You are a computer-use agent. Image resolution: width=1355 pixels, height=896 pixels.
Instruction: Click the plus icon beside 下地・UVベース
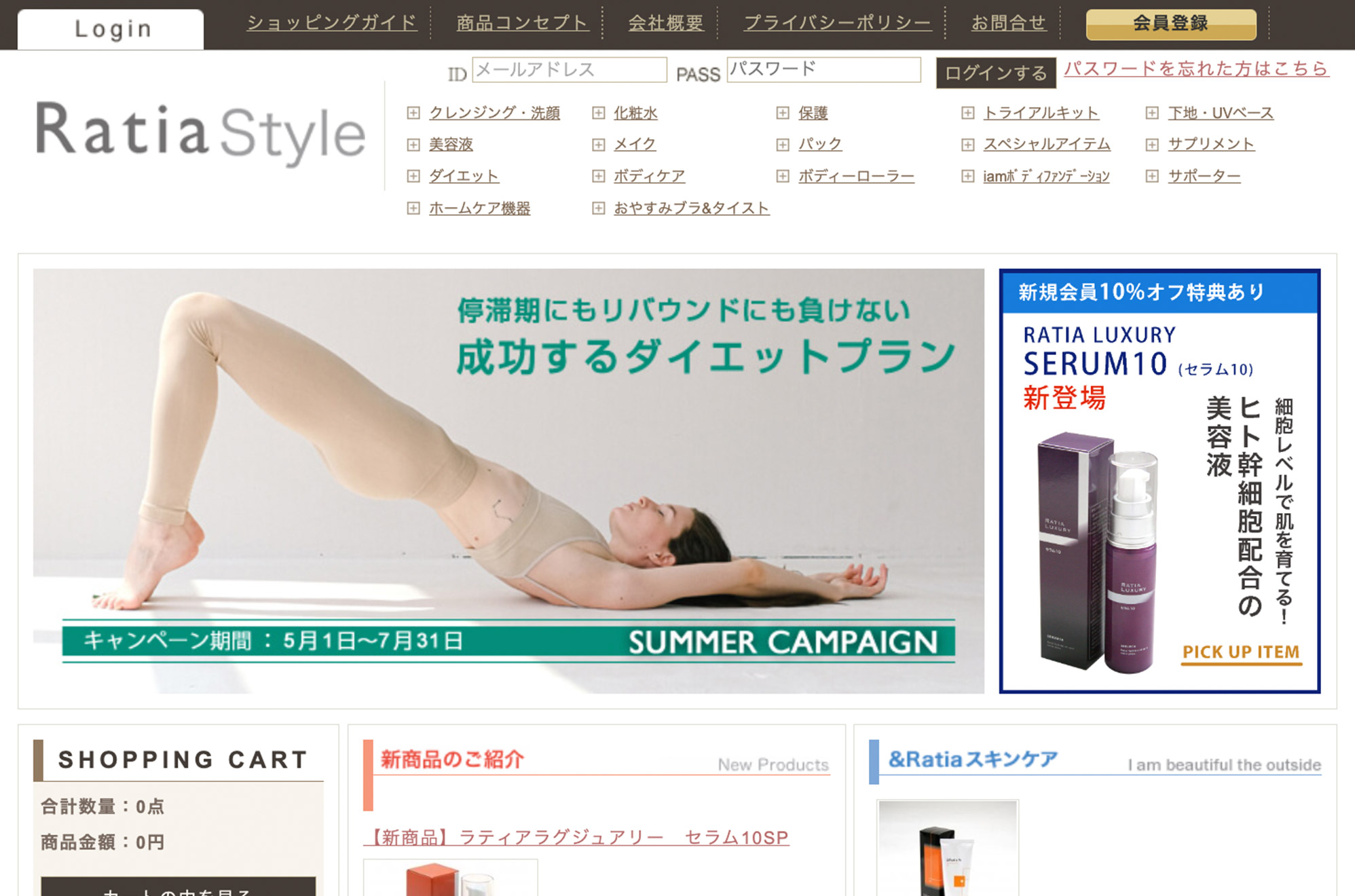point(1152,113)
